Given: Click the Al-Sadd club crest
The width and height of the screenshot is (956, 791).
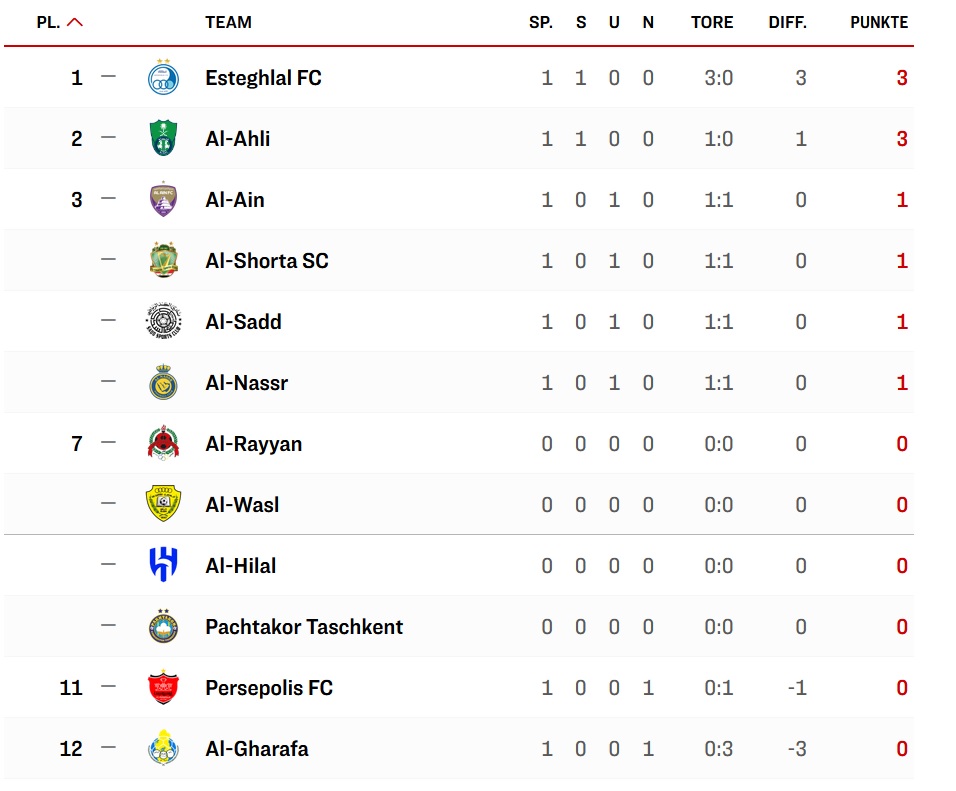Looking at the screenshot, I should 163,321.
